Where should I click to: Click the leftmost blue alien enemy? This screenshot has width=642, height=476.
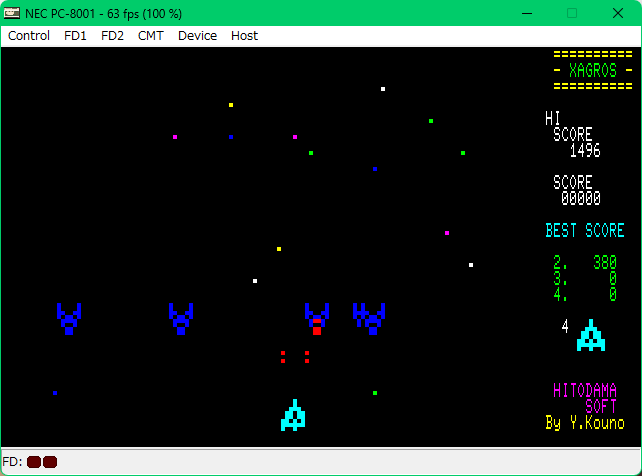click(69, 319)
